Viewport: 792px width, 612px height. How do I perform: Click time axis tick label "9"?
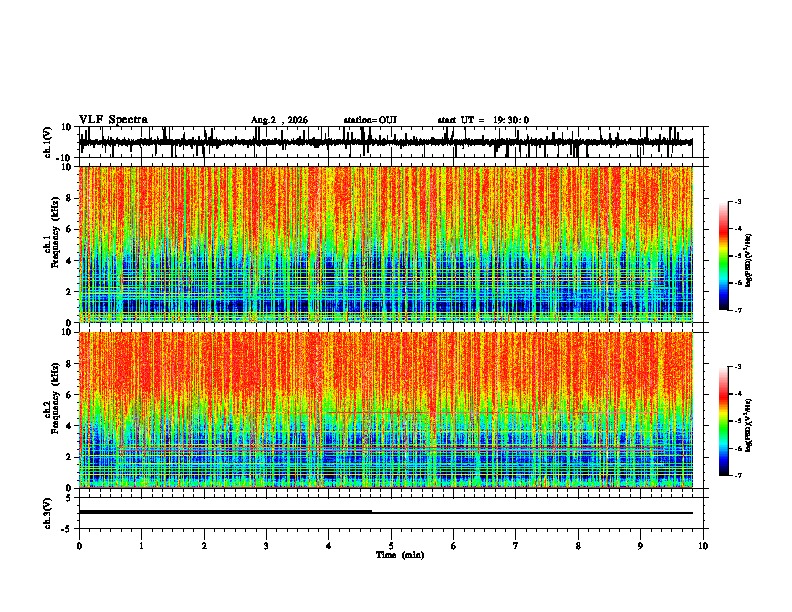point(640,546)
